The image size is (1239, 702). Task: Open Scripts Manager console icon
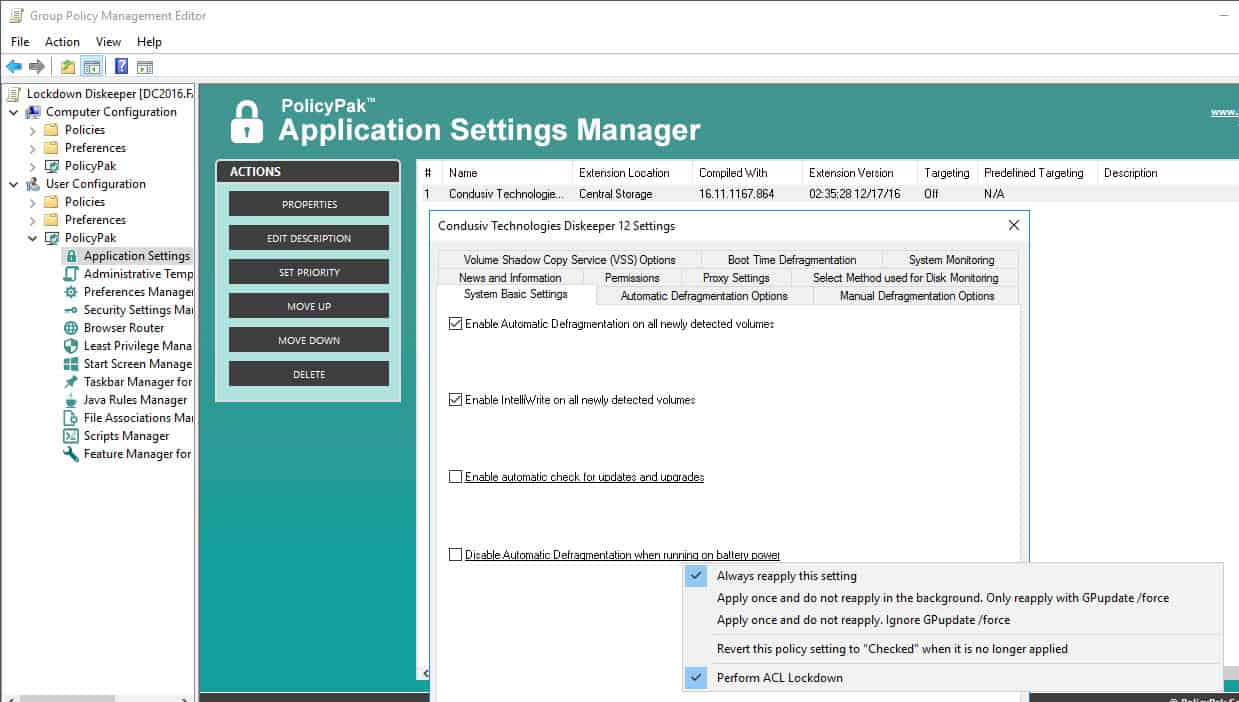(x=71, y=436)
